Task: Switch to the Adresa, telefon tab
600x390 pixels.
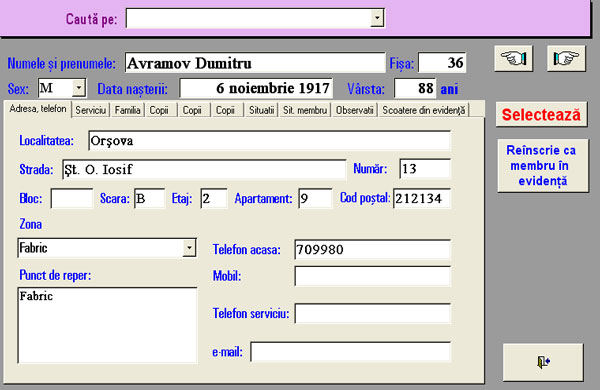Action: point(38,109)
